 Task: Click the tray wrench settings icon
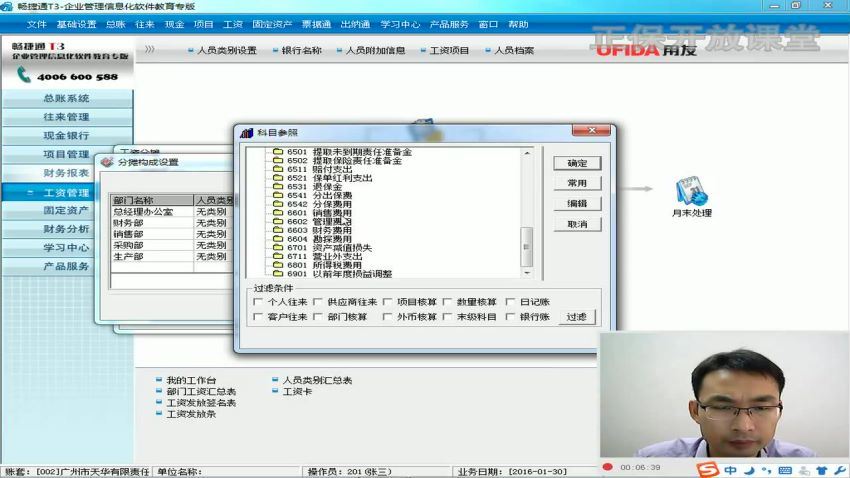click(x=840, y=470)
